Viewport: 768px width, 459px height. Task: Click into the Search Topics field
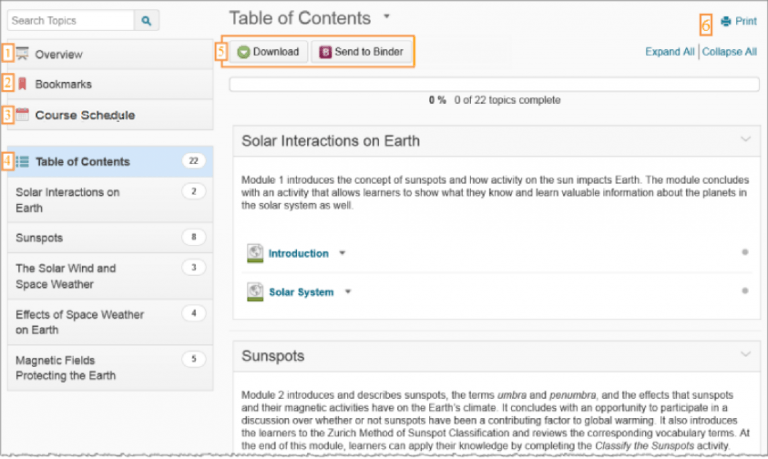pos(70,20)
